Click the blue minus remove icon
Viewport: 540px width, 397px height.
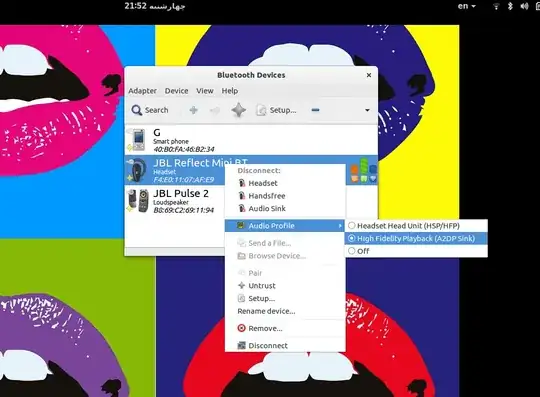[315, 110]
